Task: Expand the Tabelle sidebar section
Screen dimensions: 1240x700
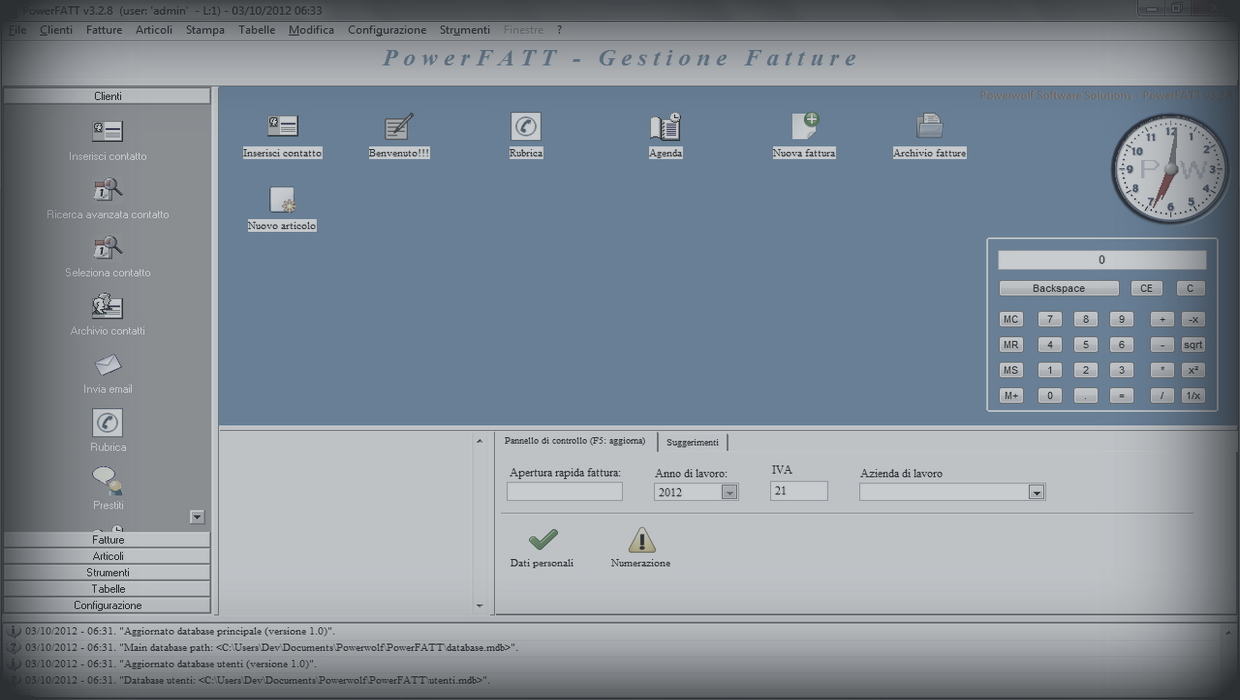Action: [107, 589]
